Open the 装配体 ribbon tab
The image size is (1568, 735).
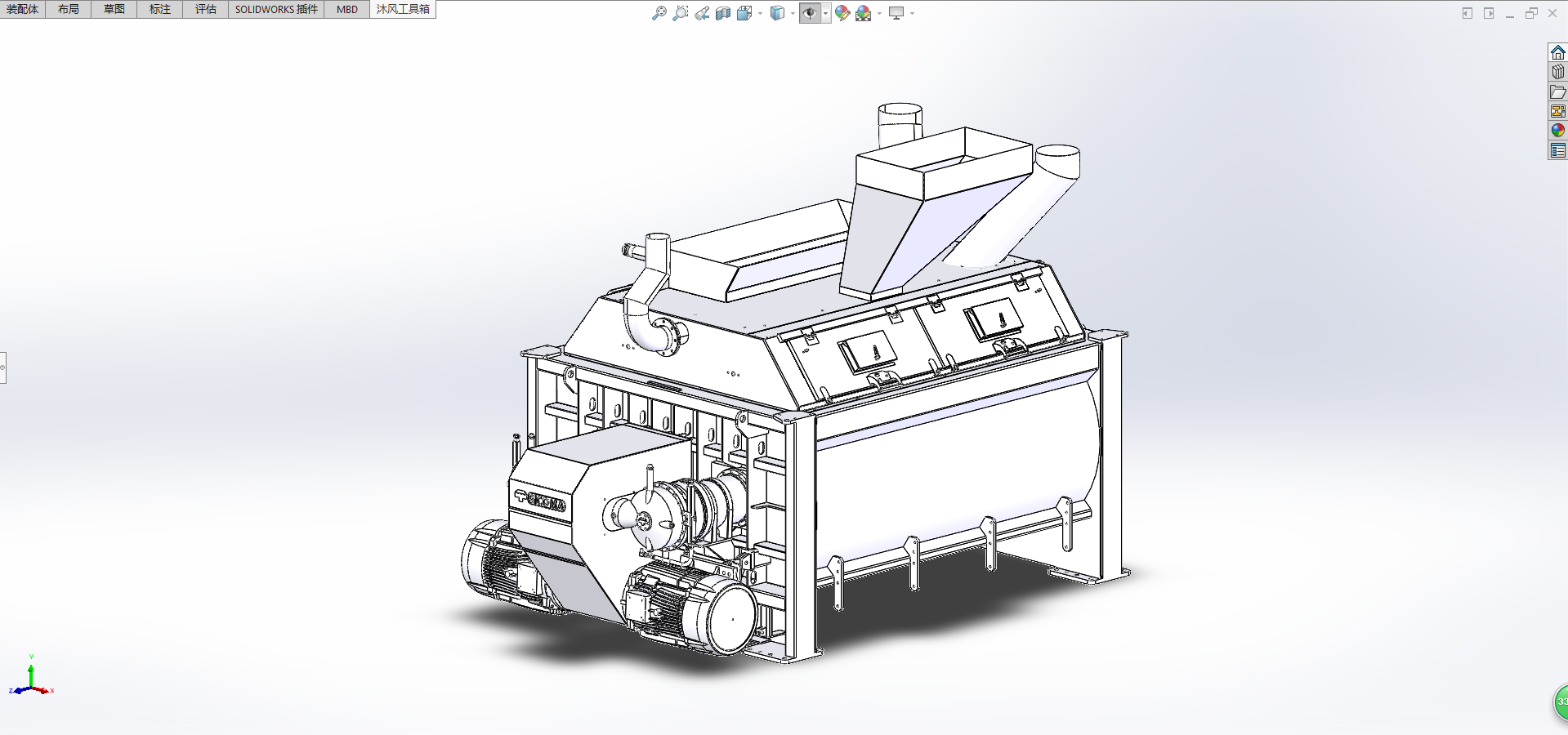23,9
